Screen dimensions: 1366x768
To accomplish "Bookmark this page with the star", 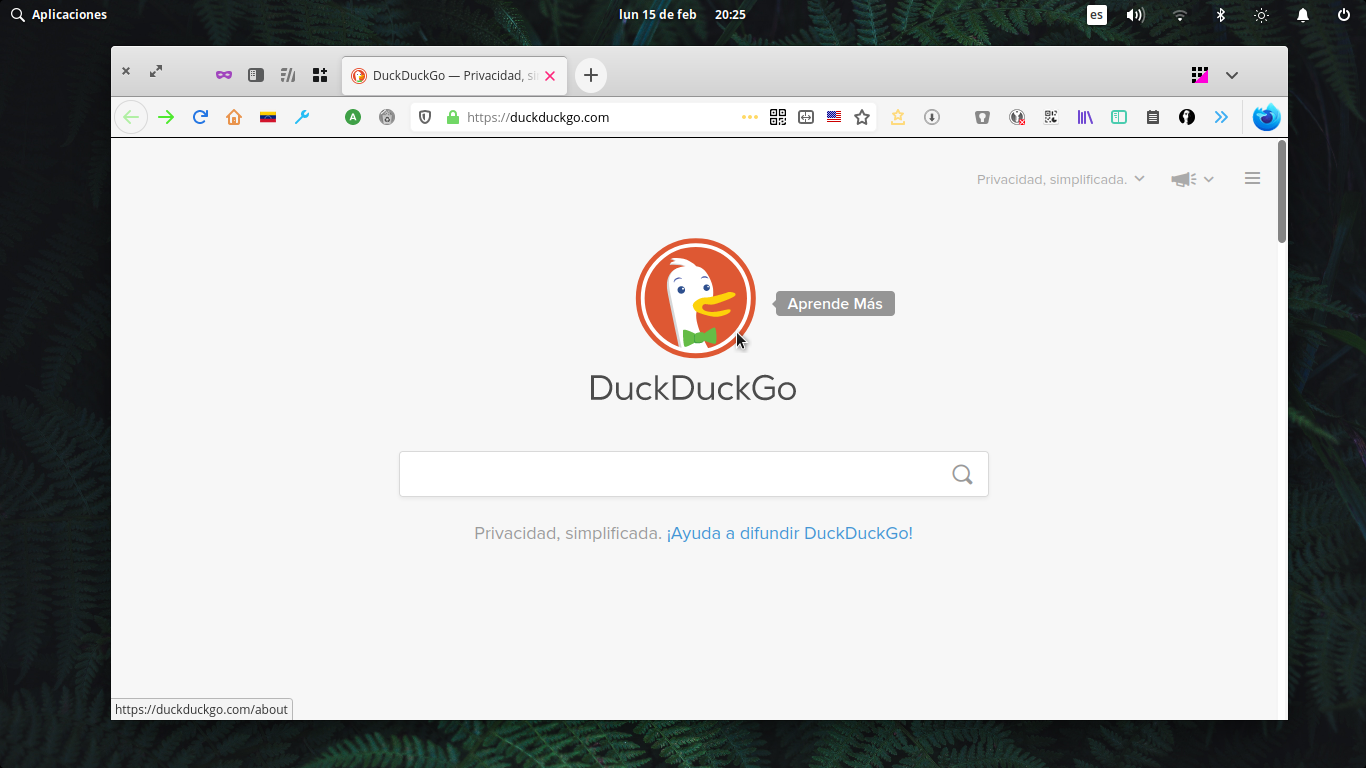I will coord(862,117).
